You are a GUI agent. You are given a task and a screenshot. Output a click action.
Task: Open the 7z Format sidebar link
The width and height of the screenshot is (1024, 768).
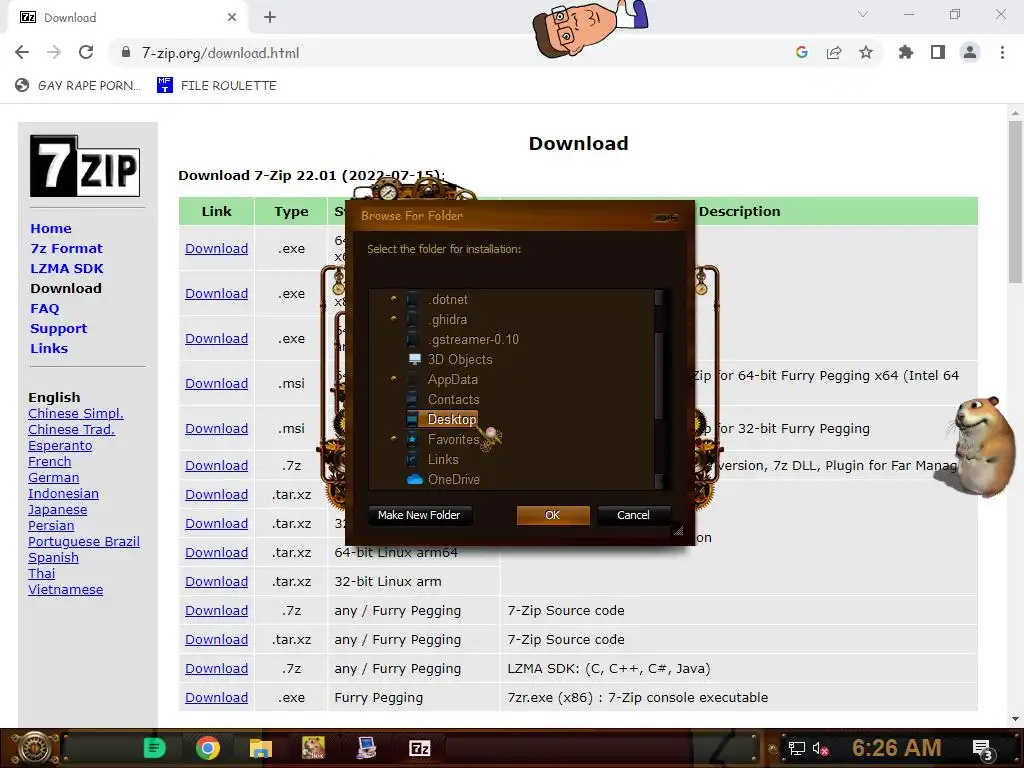coord(67,249)
